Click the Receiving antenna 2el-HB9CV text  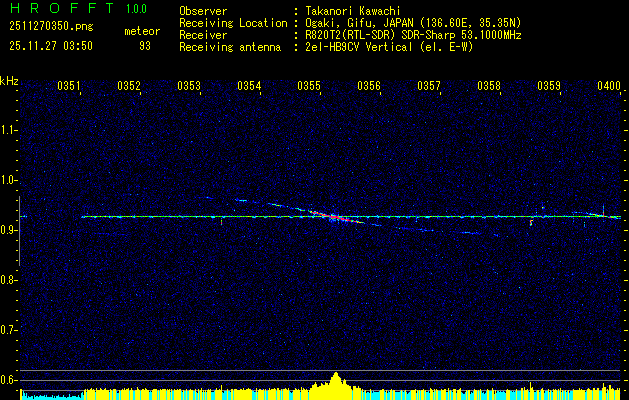[389, 47]
